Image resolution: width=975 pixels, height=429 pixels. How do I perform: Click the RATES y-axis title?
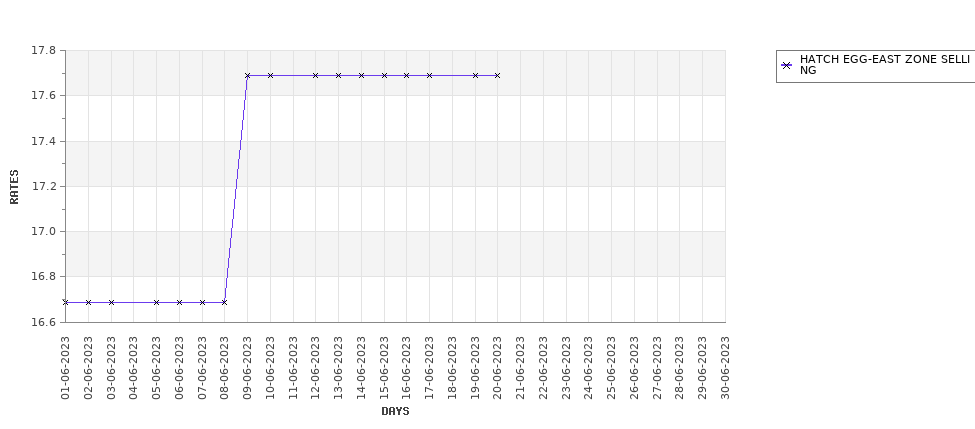pos(14,187)
